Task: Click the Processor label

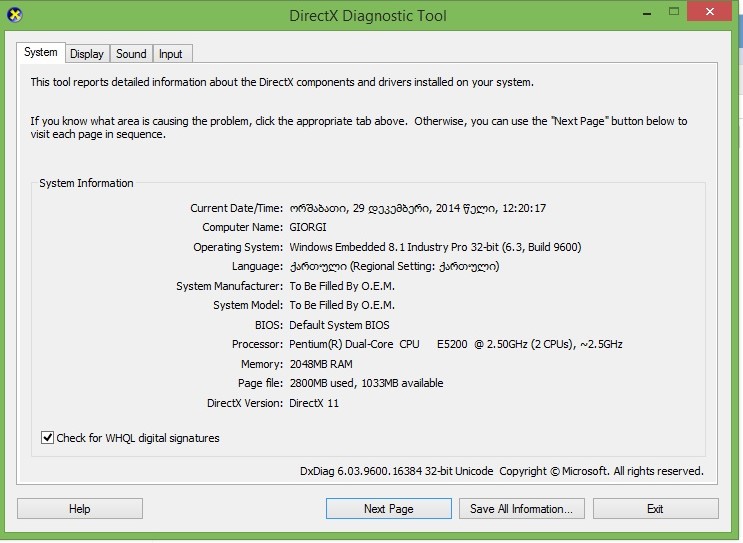Action: (257, 344)
